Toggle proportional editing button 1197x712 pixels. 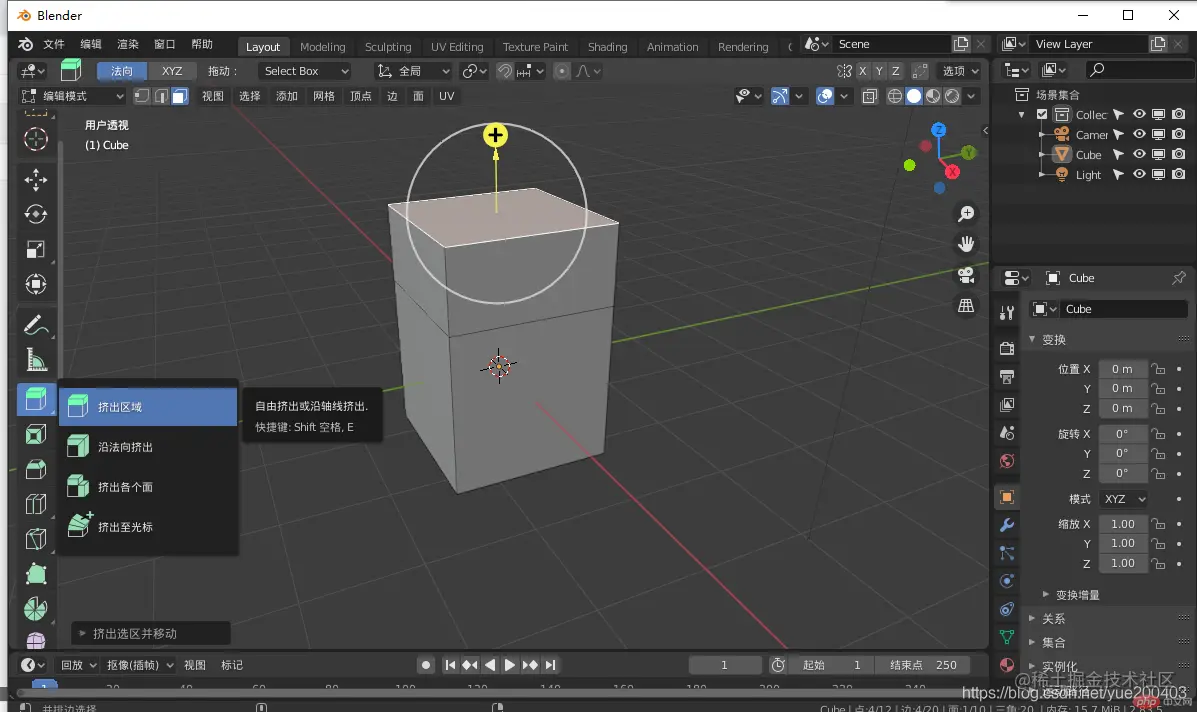point(562,71)
